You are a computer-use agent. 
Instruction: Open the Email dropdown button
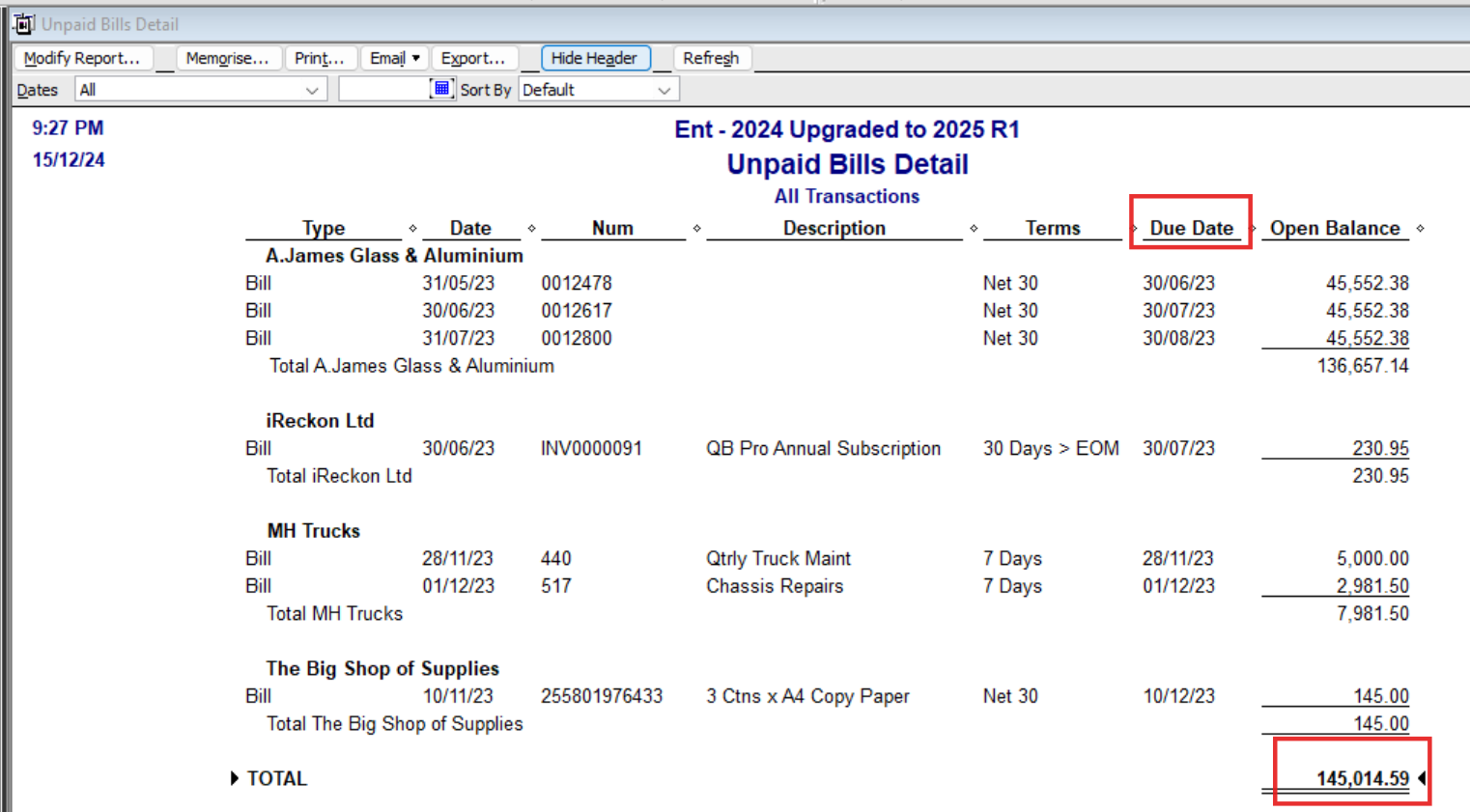point(395,58)
